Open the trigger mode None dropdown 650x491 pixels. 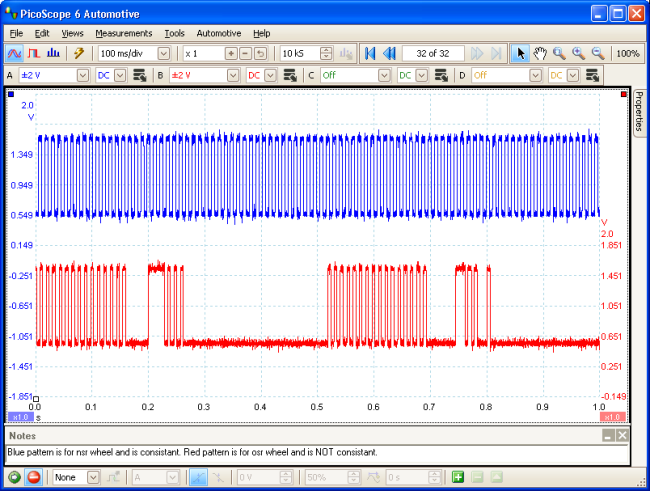93,478
